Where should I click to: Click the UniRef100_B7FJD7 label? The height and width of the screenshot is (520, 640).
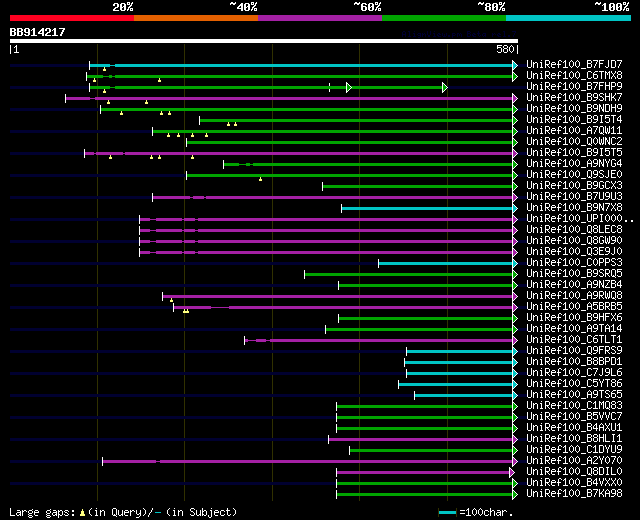[x=574, y=64]
